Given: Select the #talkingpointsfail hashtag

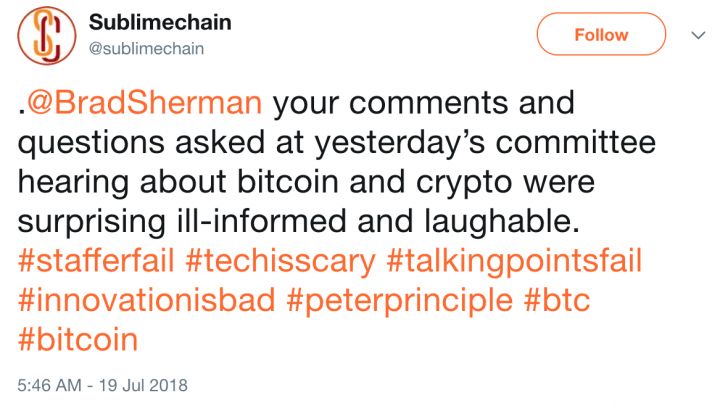Looking at the screenshot, I should 512,262.
